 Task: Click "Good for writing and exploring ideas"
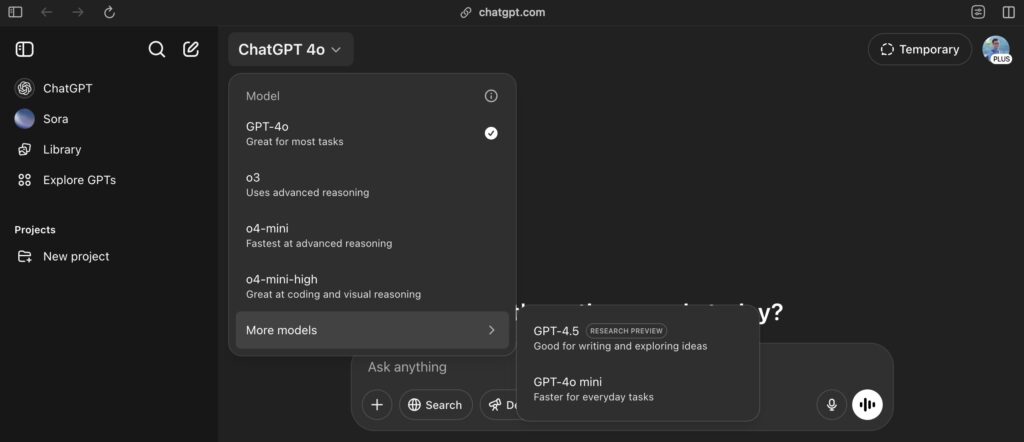pos(620,346)
